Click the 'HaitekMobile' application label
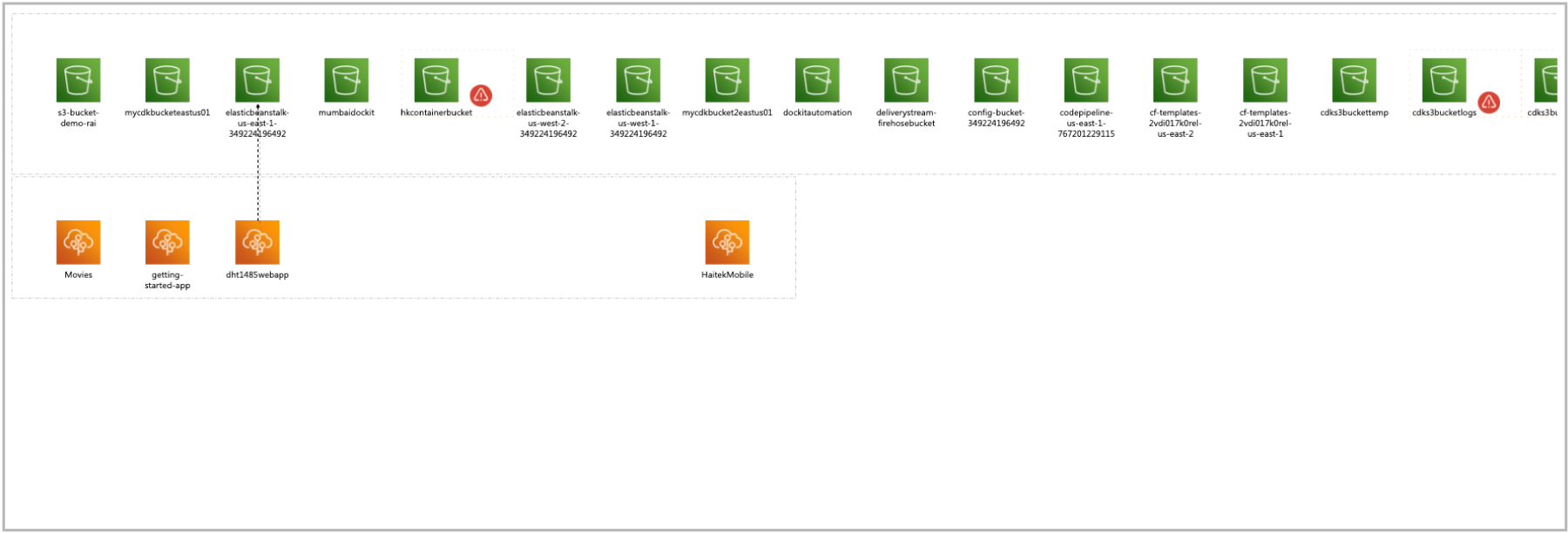This screenshot has height=533, width=1568. (727, 274)
